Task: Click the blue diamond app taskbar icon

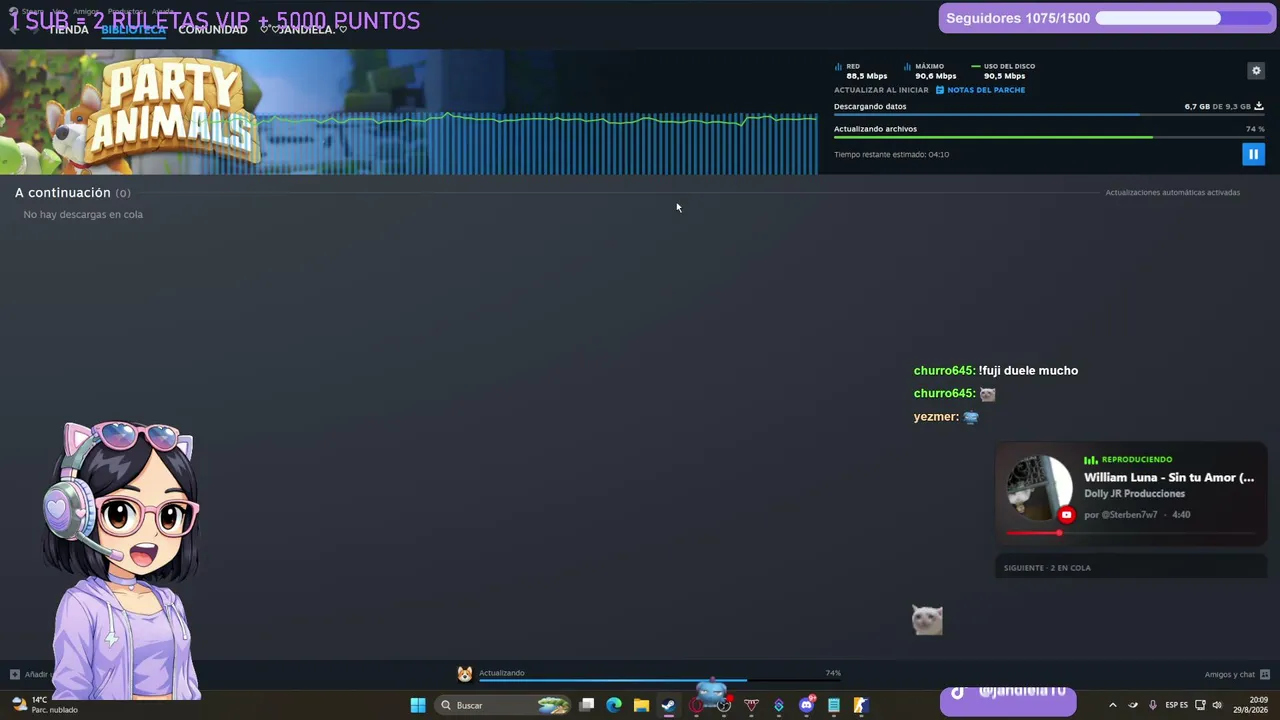Action: (x=778, y=705)
